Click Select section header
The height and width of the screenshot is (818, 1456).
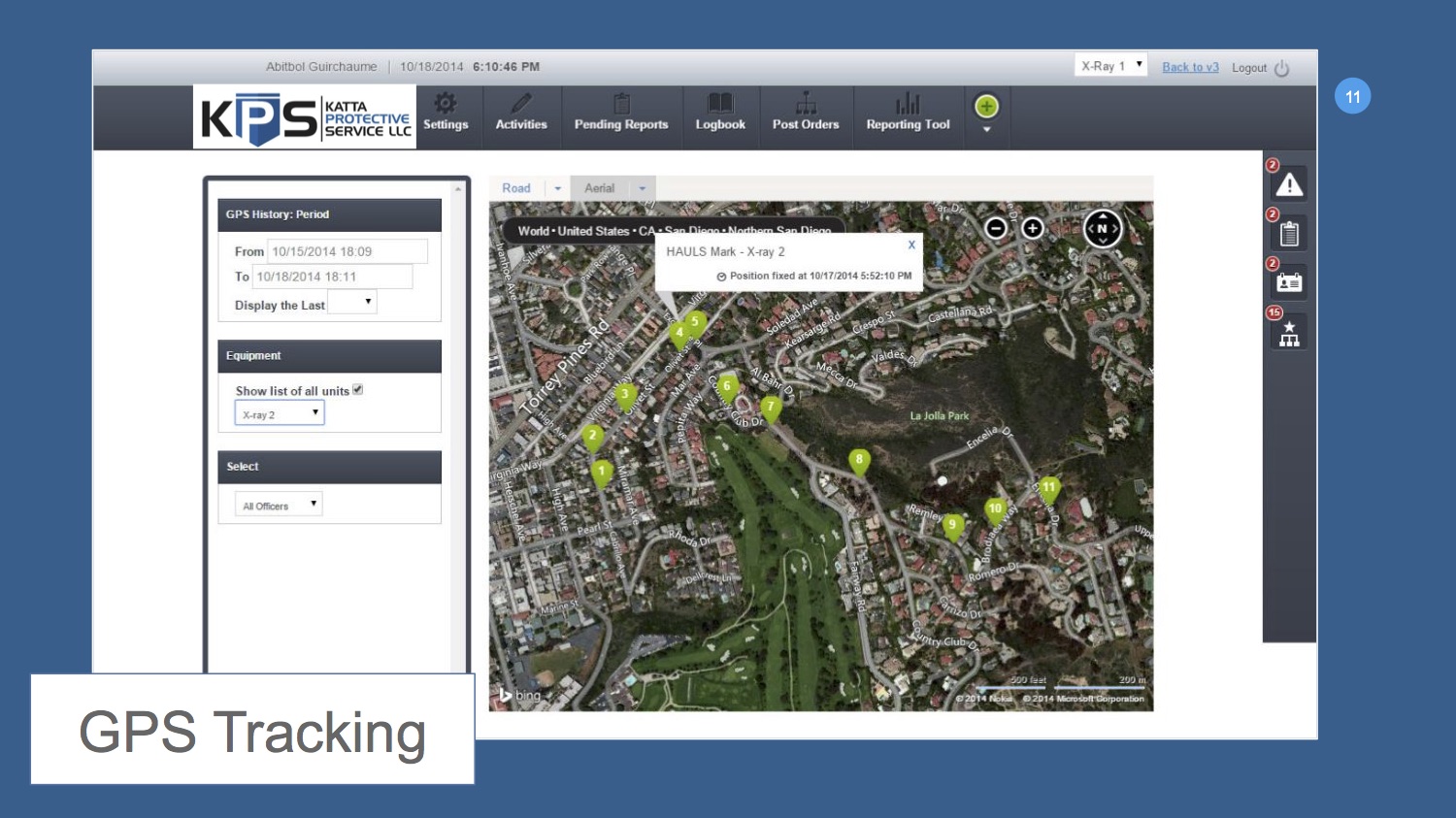click(x=329, y=467)
